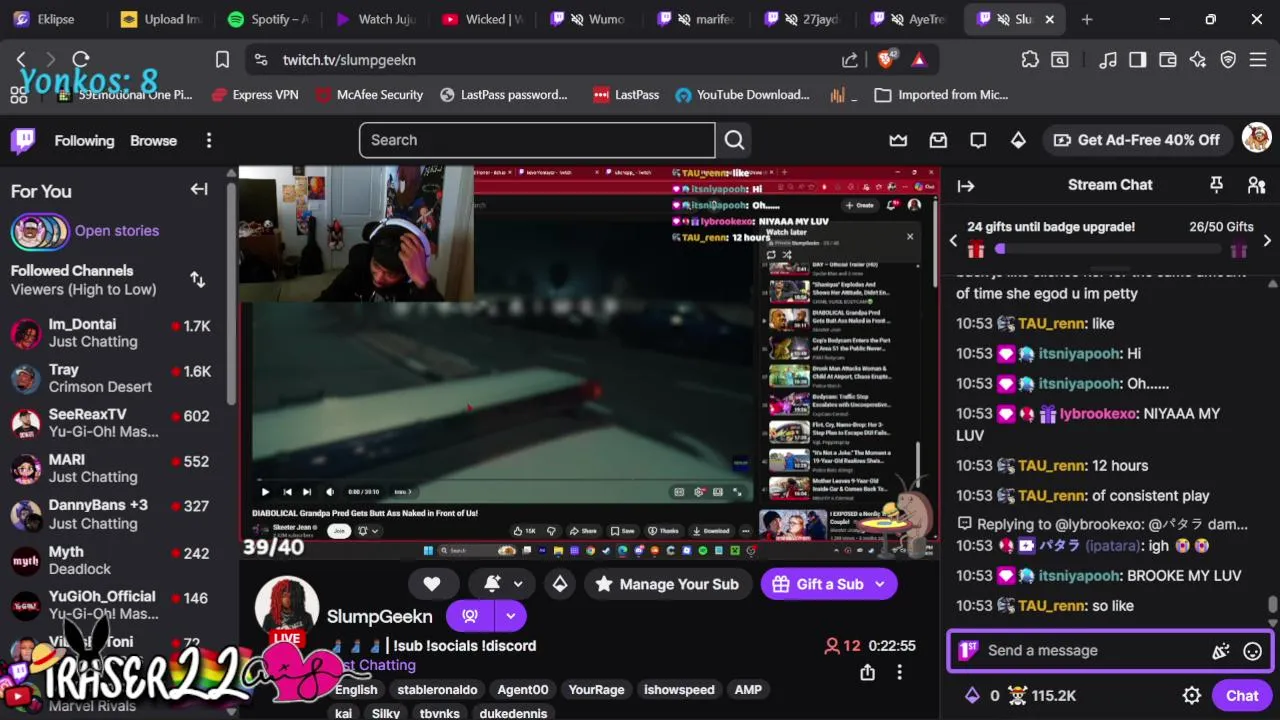Open chat settings gear icon
The image size is (1280, 720).
pyautogui.click(x=1192, y=696)
